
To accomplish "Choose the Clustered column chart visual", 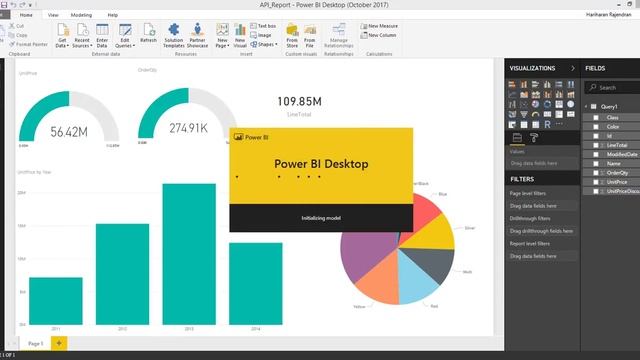I will (547, 84).
